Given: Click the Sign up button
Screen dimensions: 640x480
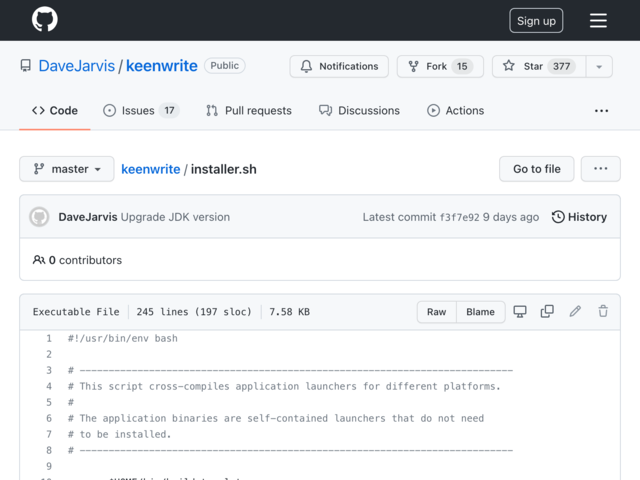Looking at the screenshot, I should (536, 20).
